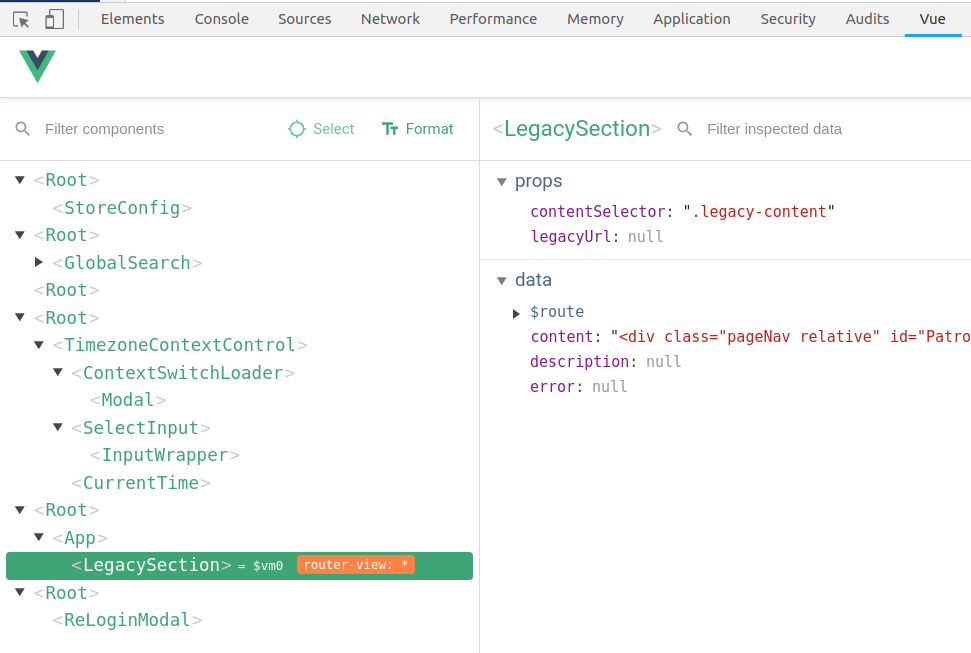
Task: Select the ContextSwitchLoader component
Action: [183, 372]
